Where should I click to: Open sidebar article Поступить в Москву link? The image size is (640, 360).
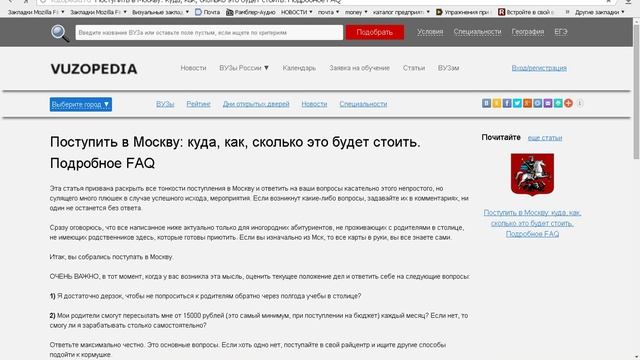tap(532, 223)
